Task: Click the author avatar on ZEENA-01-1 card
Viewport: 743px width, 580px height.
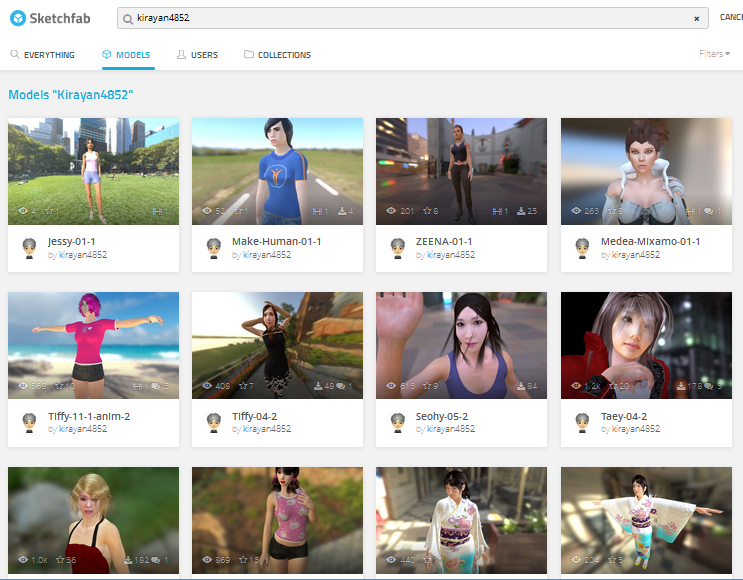Action: 398,248
